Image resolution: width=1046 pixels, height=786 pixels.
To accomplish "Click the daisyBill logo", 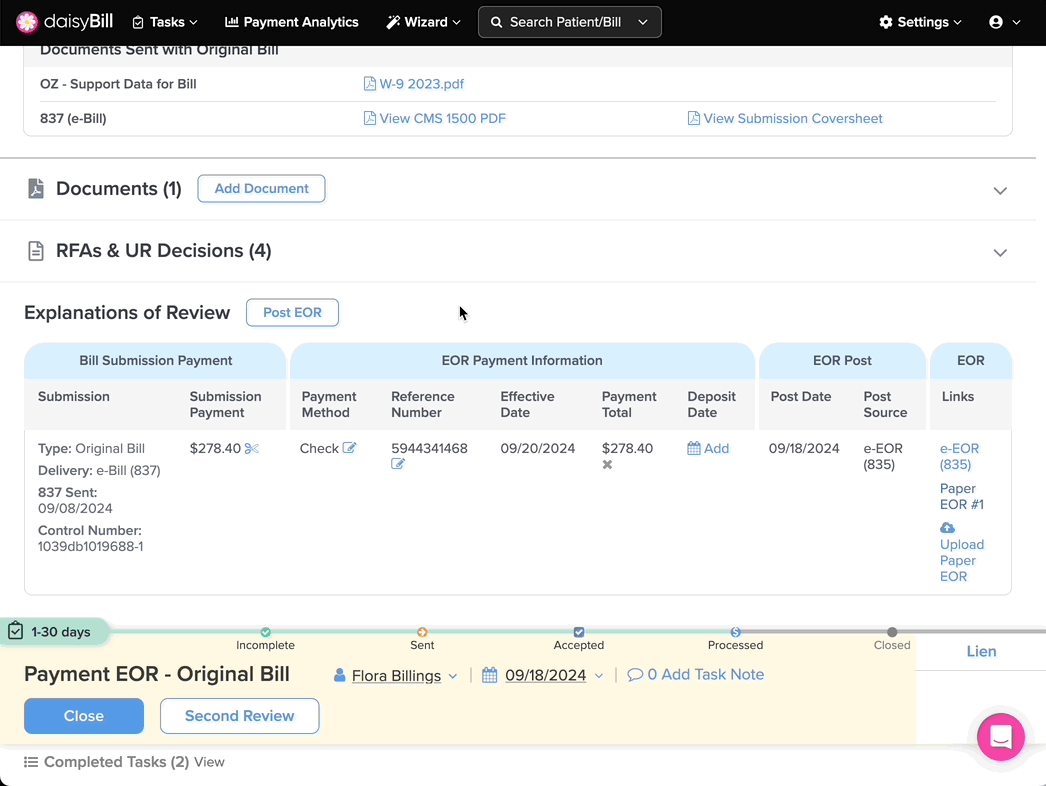I will coord(67,22).
